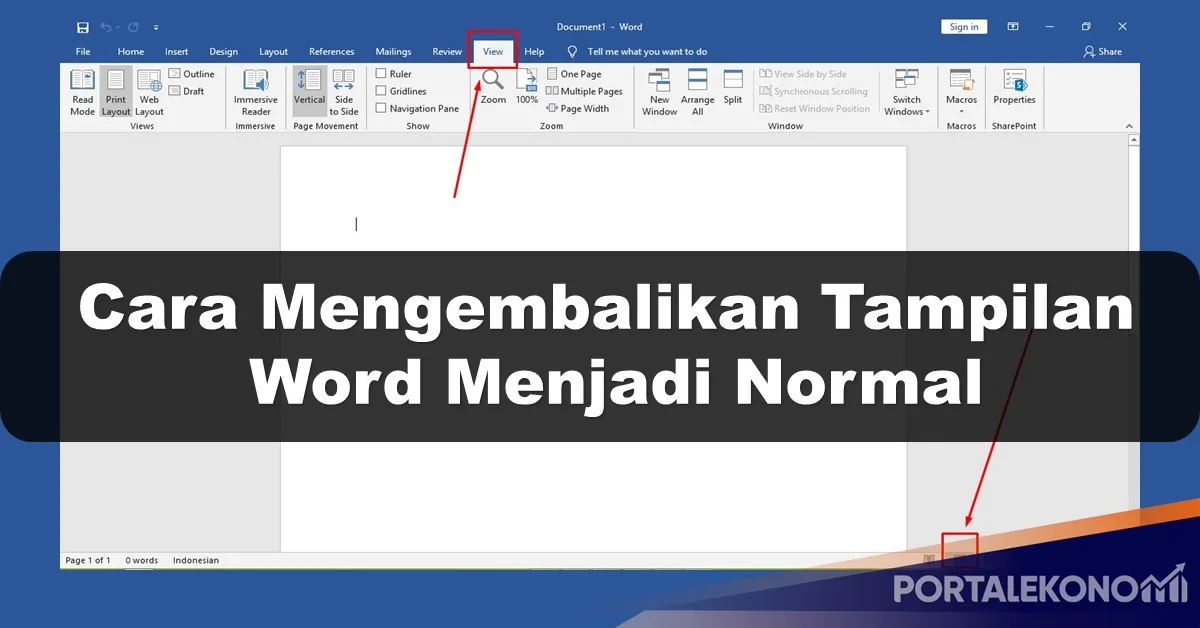
Task: Open the Help tab
Action: click(x=534, y=52)
